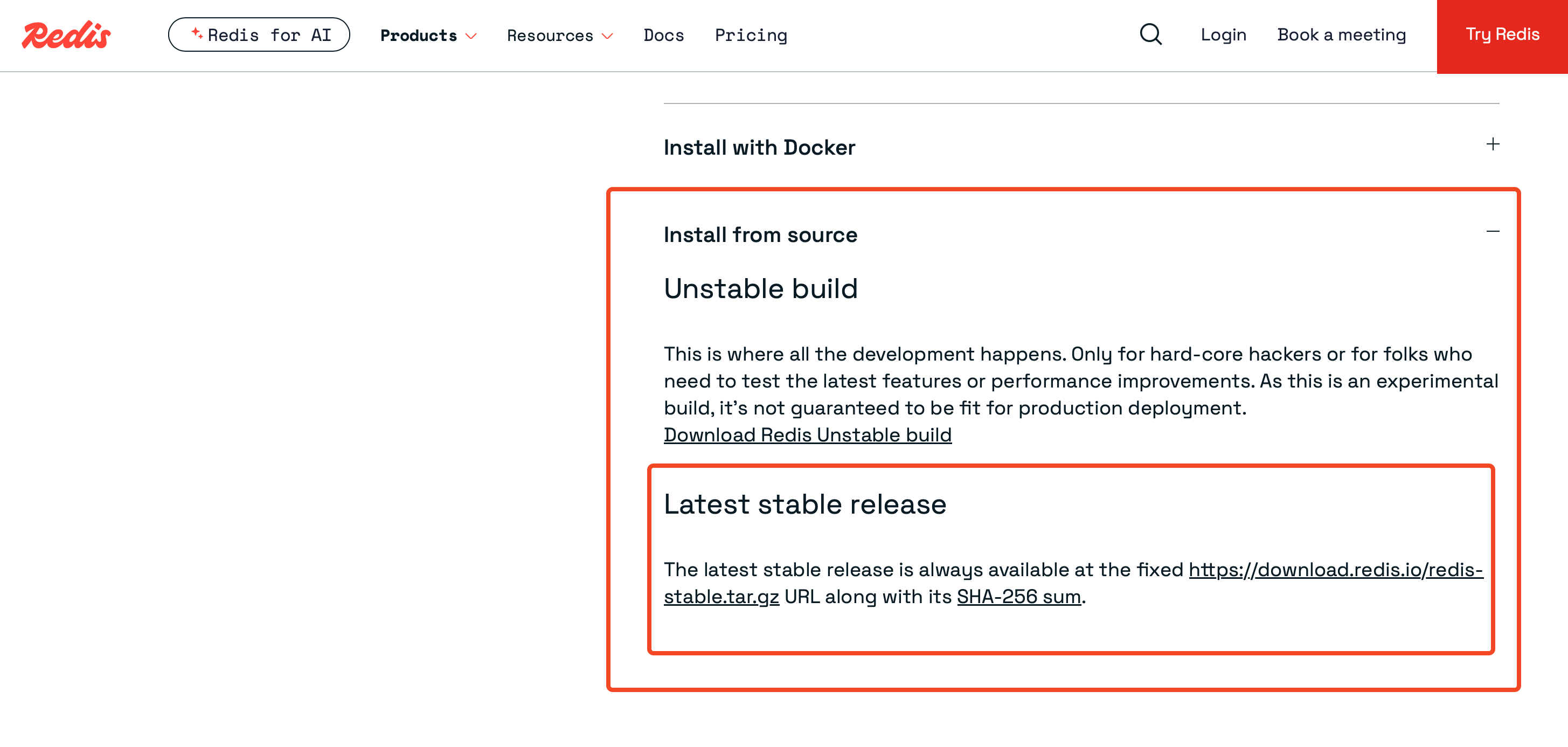Click the Redis for AI pill button
1568x747 pixels.
[x=259, y=34]
